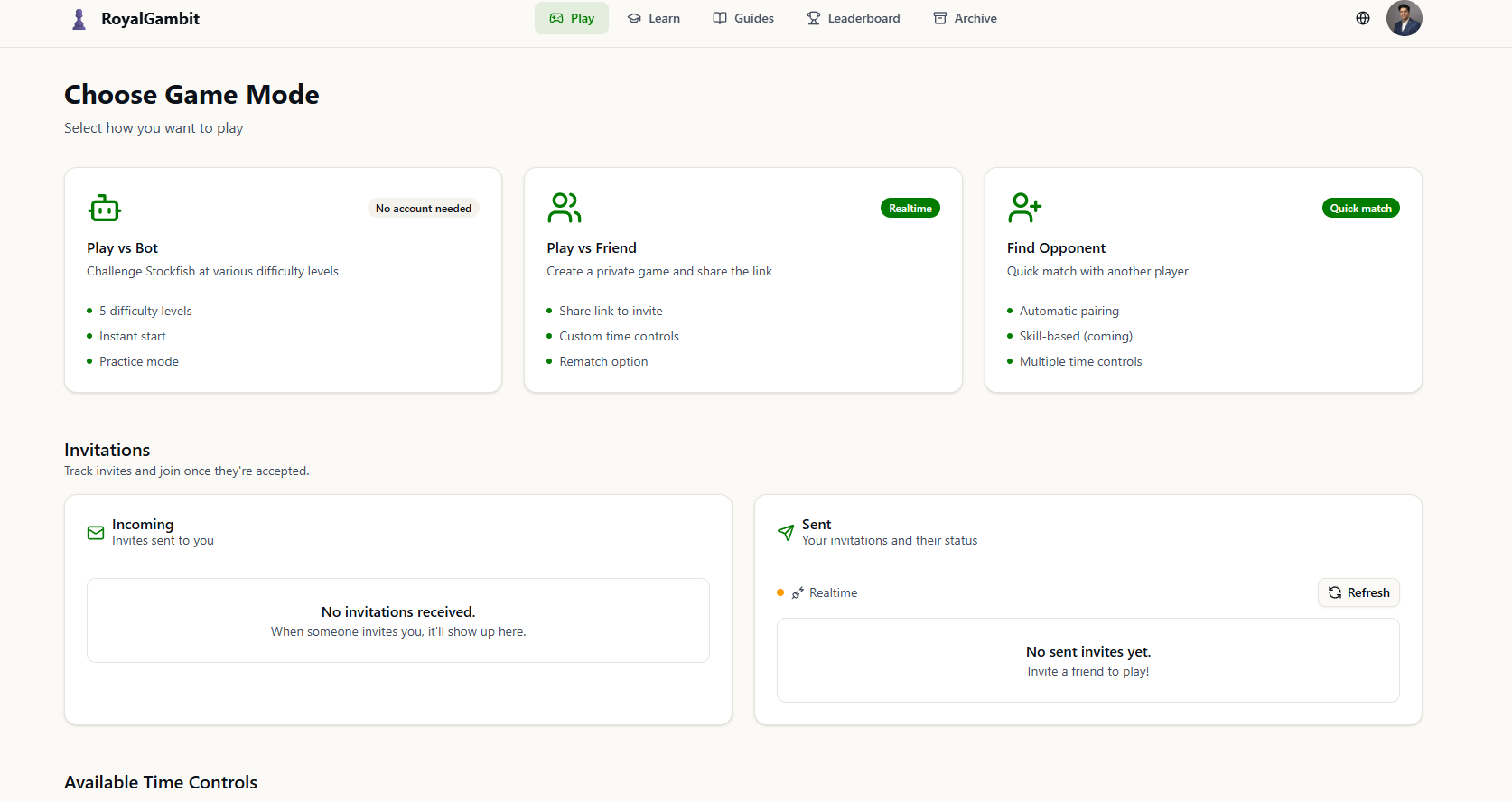The image size is (1512, 802).
Task: Click the 'Invites sent to you' subtitle
Action: pos(163,540)
